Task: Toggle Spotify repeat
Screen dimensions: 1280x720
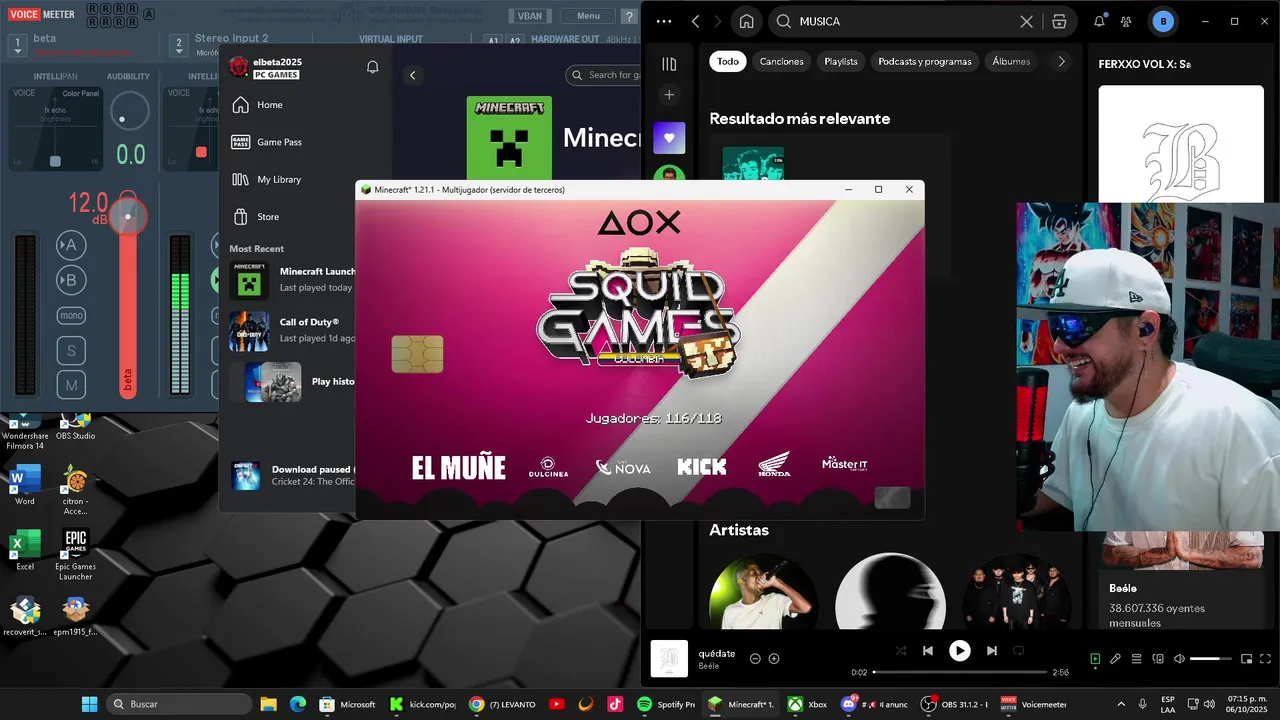Action: [x=1019, y=651]
